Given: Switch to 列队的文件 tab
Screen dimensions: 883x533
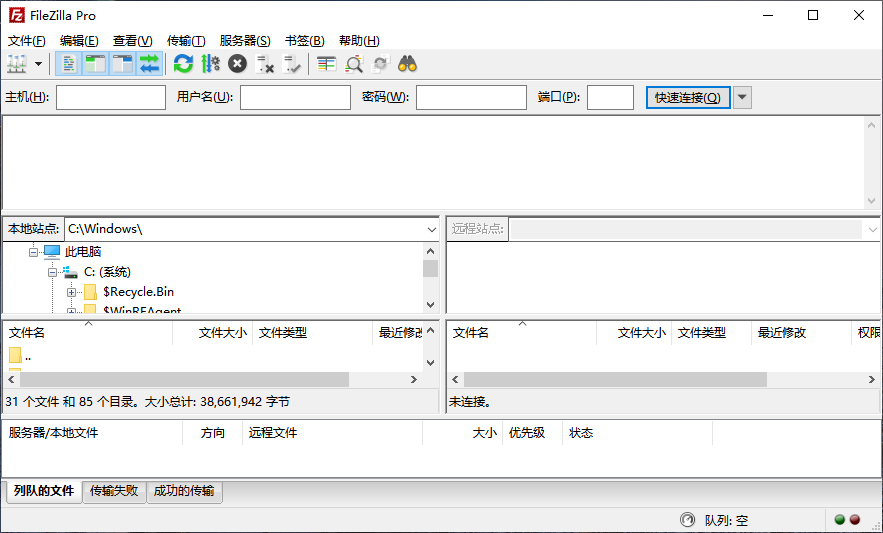Looking at the screenshot, I should click(x=44, y=491).
